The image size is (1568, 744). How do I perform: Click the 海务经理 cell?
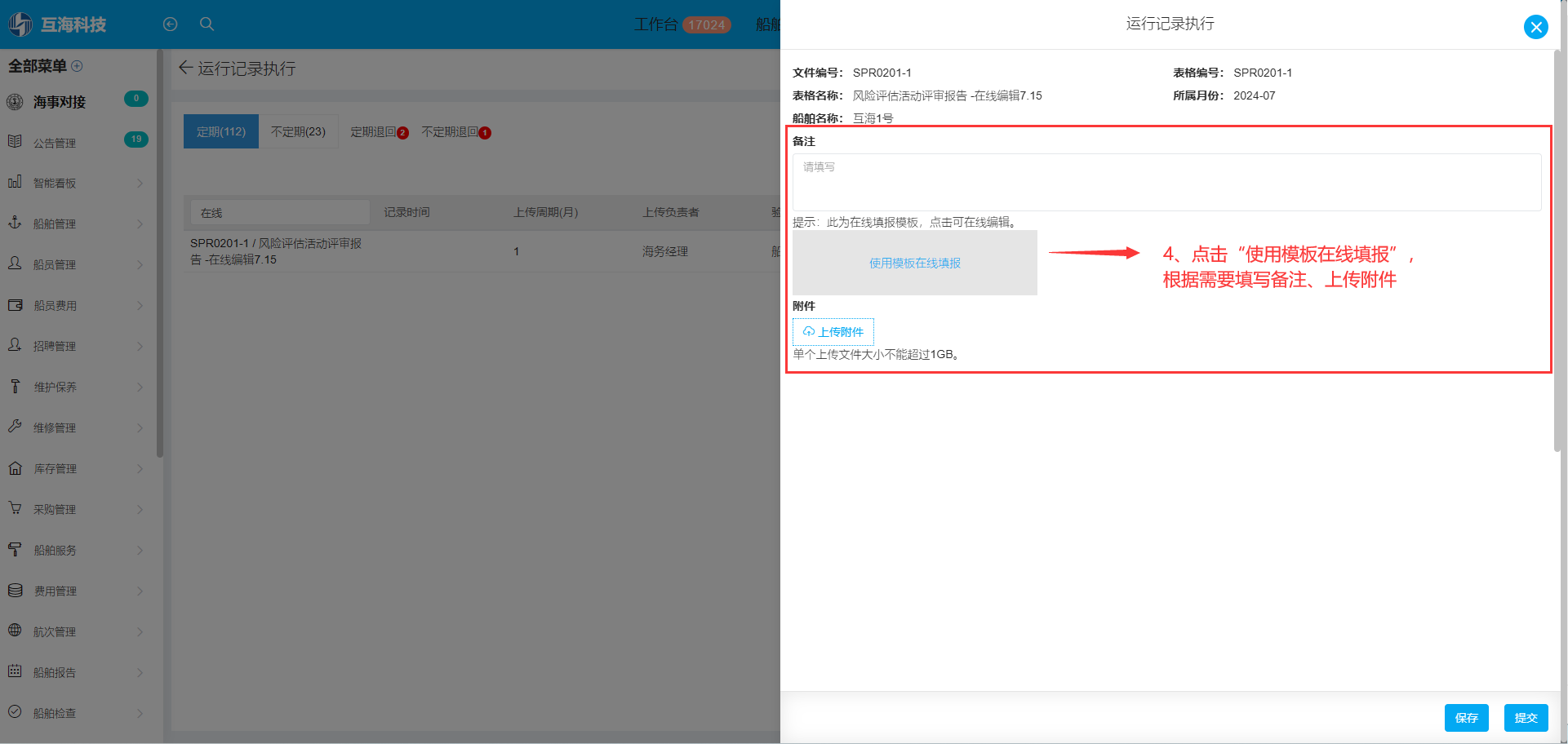(664, 251)
